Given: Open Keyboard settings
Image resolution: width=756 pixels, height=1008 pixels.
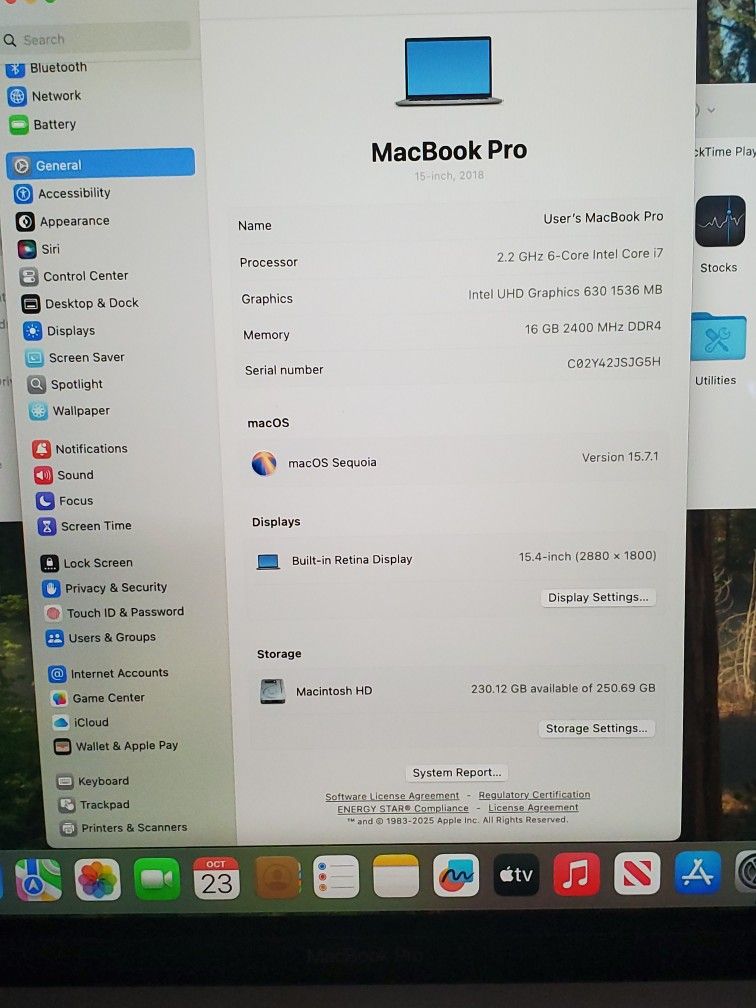Looking at the screenshot, I should (x=93, y=782).
